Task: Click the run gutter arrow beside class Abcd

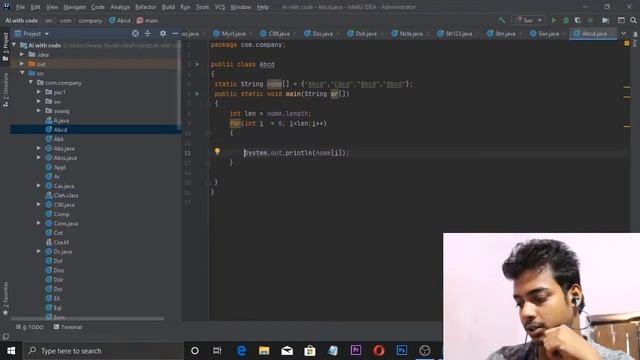Action: tap(197, 64)
